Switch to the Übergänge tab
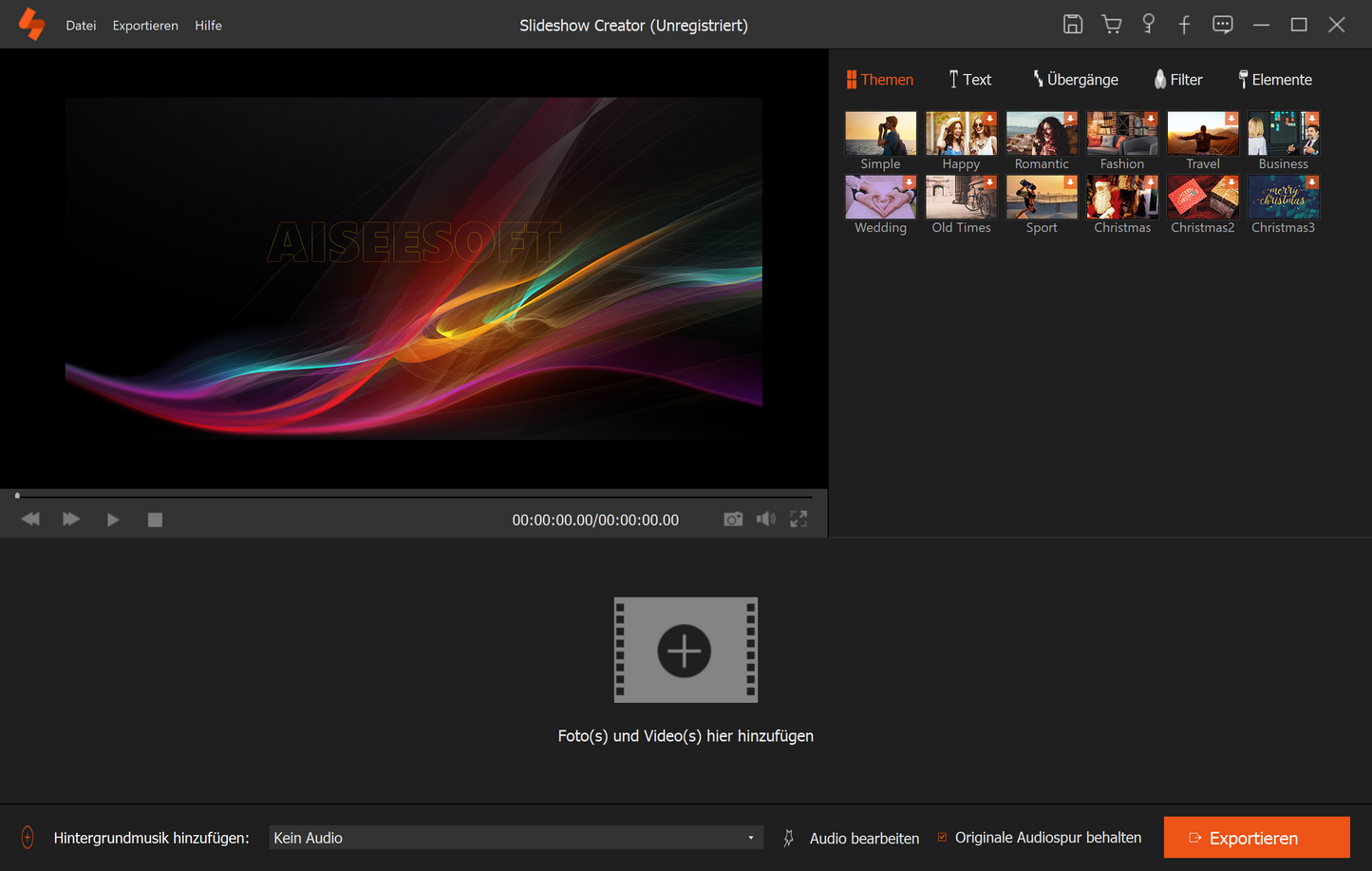Screen dimensions: 1372x871 tap(1076, 80)
